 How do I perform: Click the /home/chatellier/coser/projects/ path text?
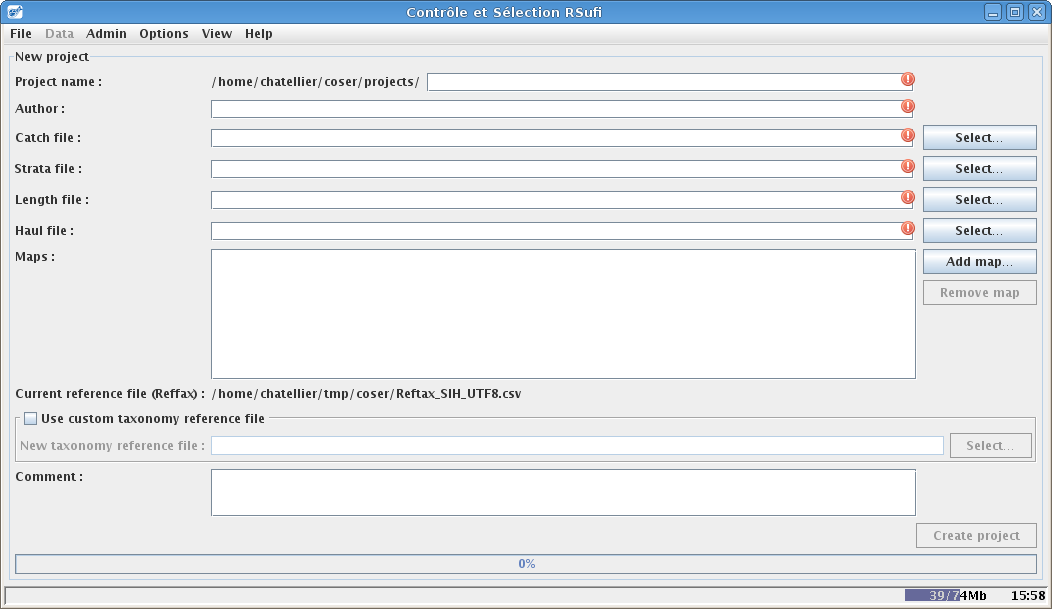click(315, 82)
